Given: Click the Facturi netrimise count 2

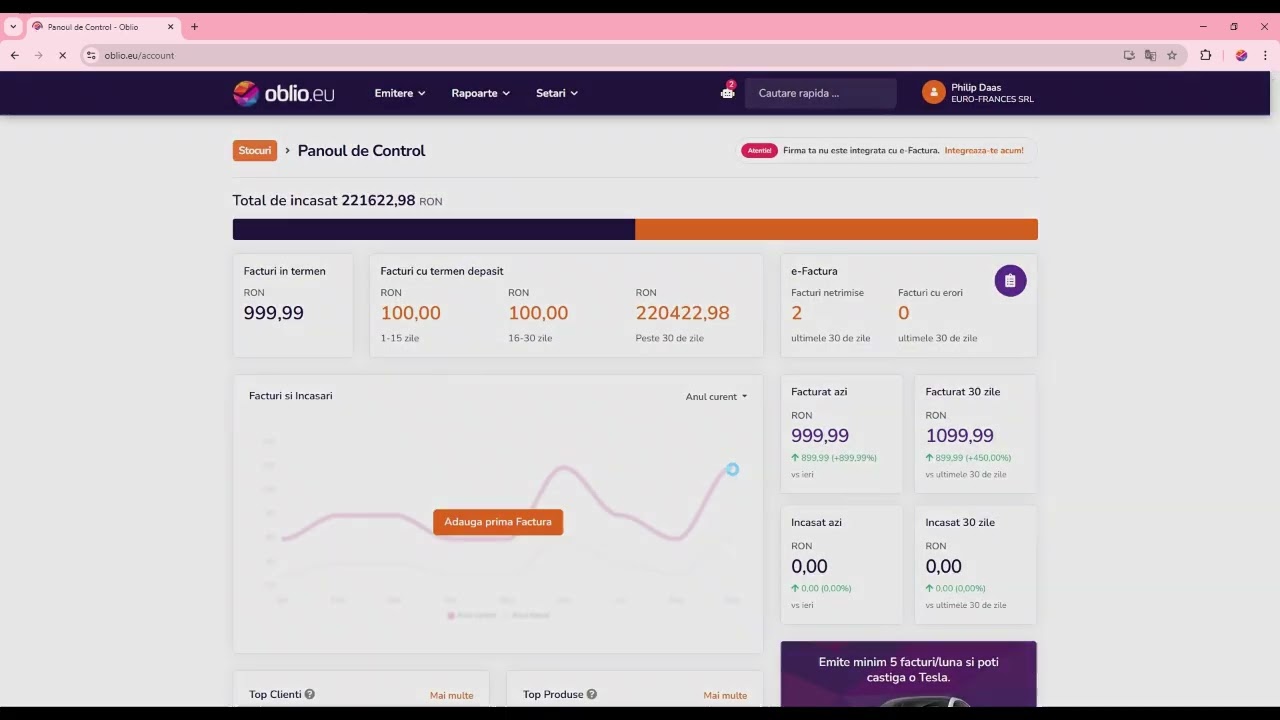Looking at the screenshot, I should 797,313.
